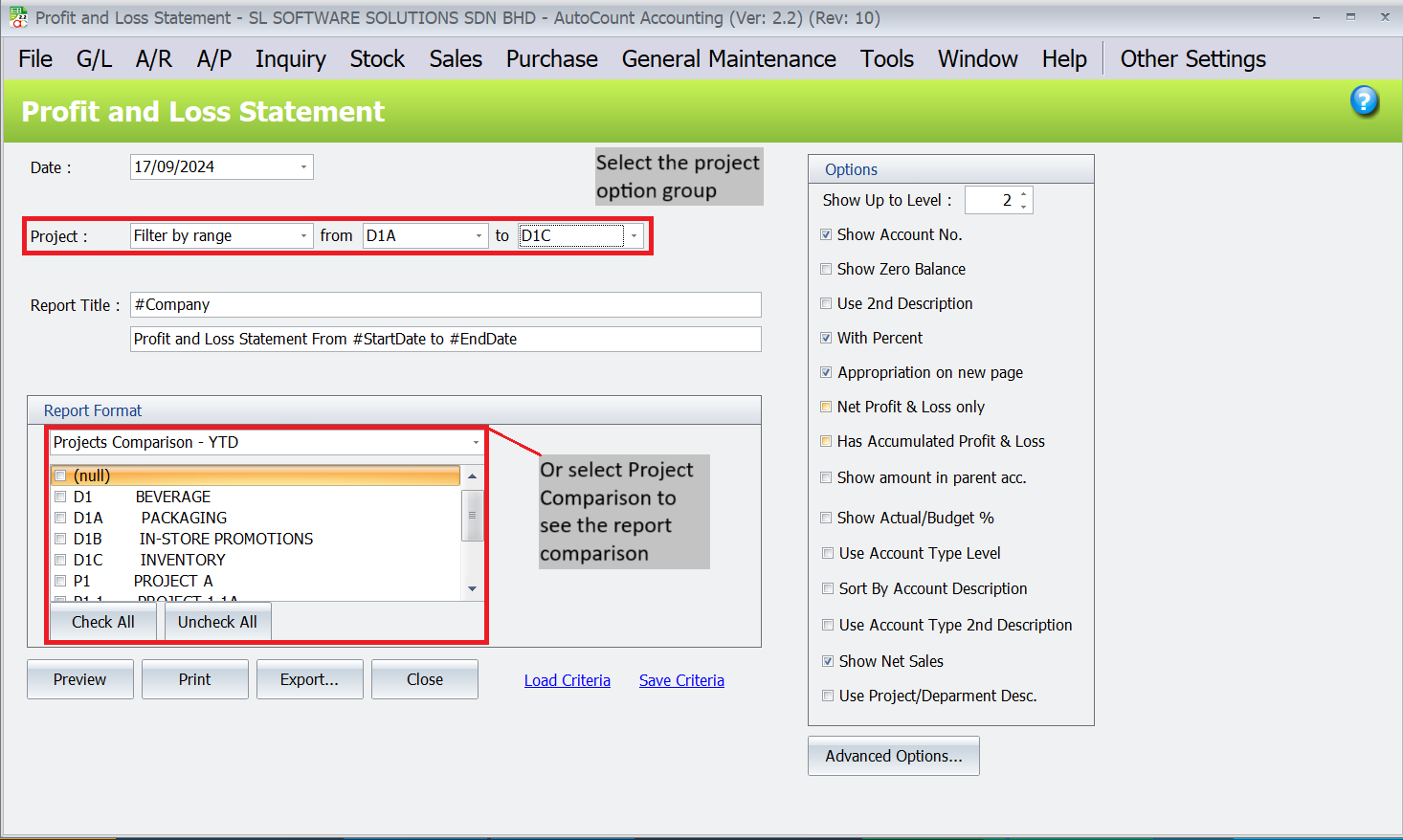The width and height of the screenshot is (1403, 840).
Task: Open the Load Criteria link
Action: pos(567,680)
